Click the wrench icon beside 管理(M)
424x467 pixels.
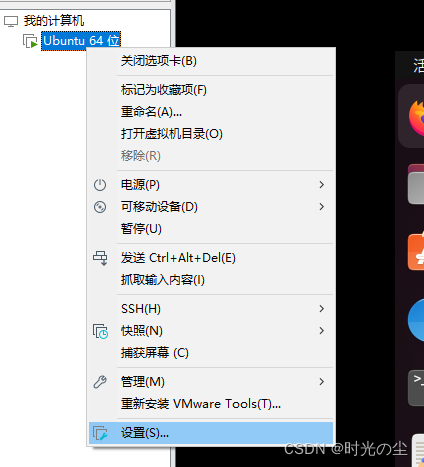tap(100, 382)
